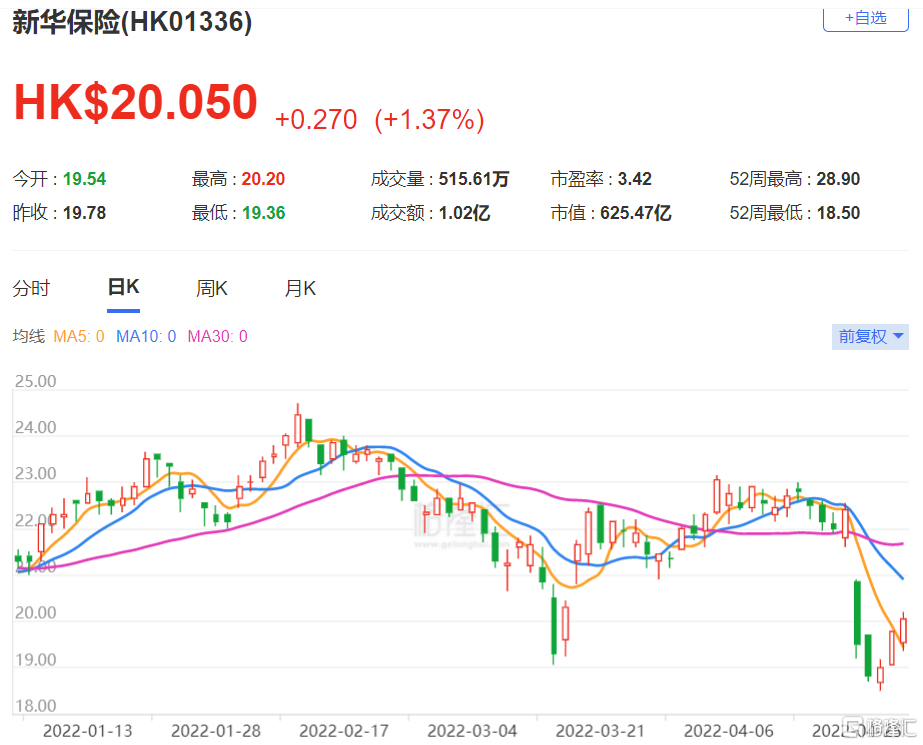Select the 日K chart tab

[124, 287]
